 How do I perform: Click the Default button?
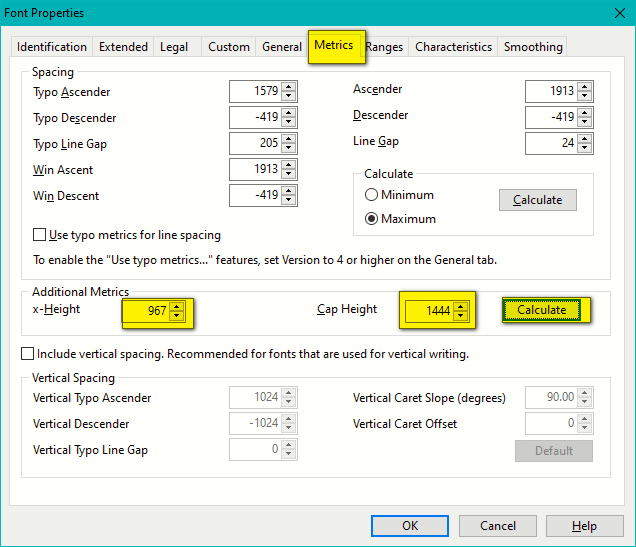click(x=554, y=451)
